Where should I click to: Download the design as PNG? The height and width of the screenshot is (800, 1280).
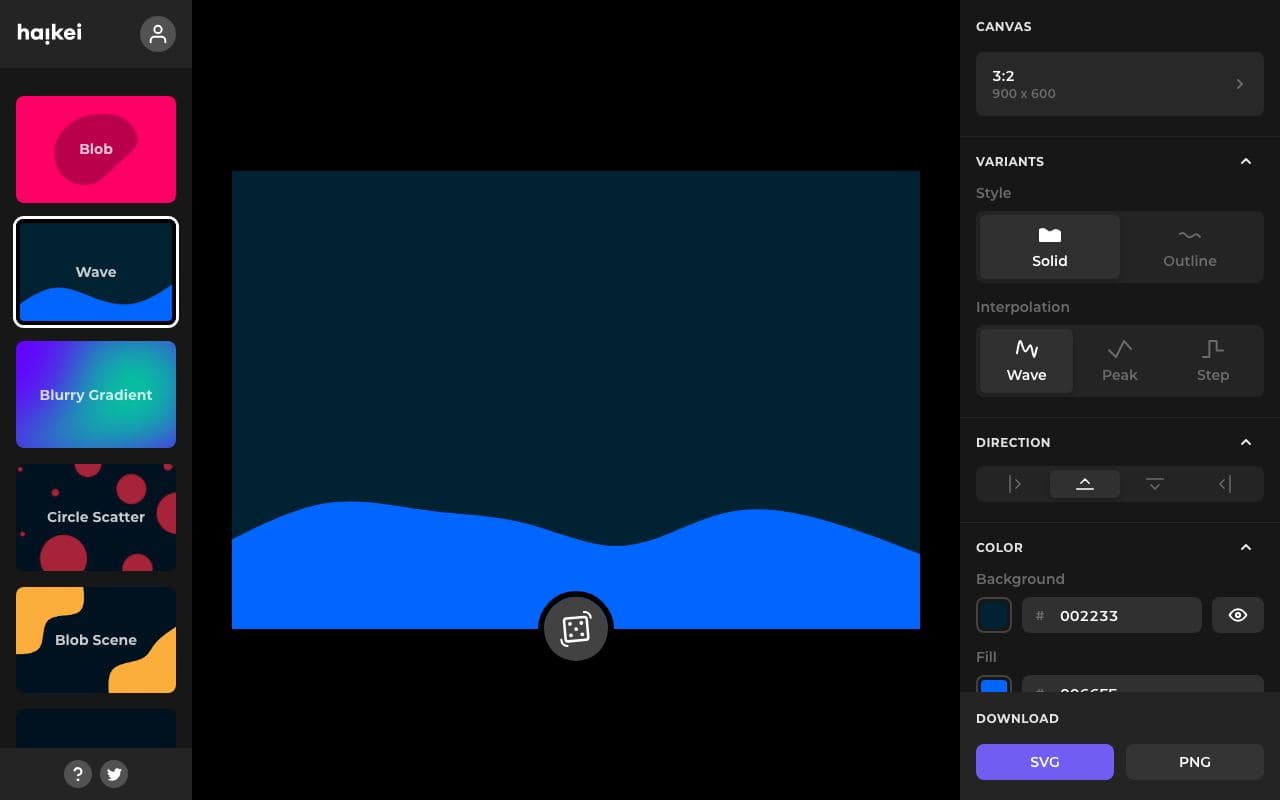pos(1195,762)
